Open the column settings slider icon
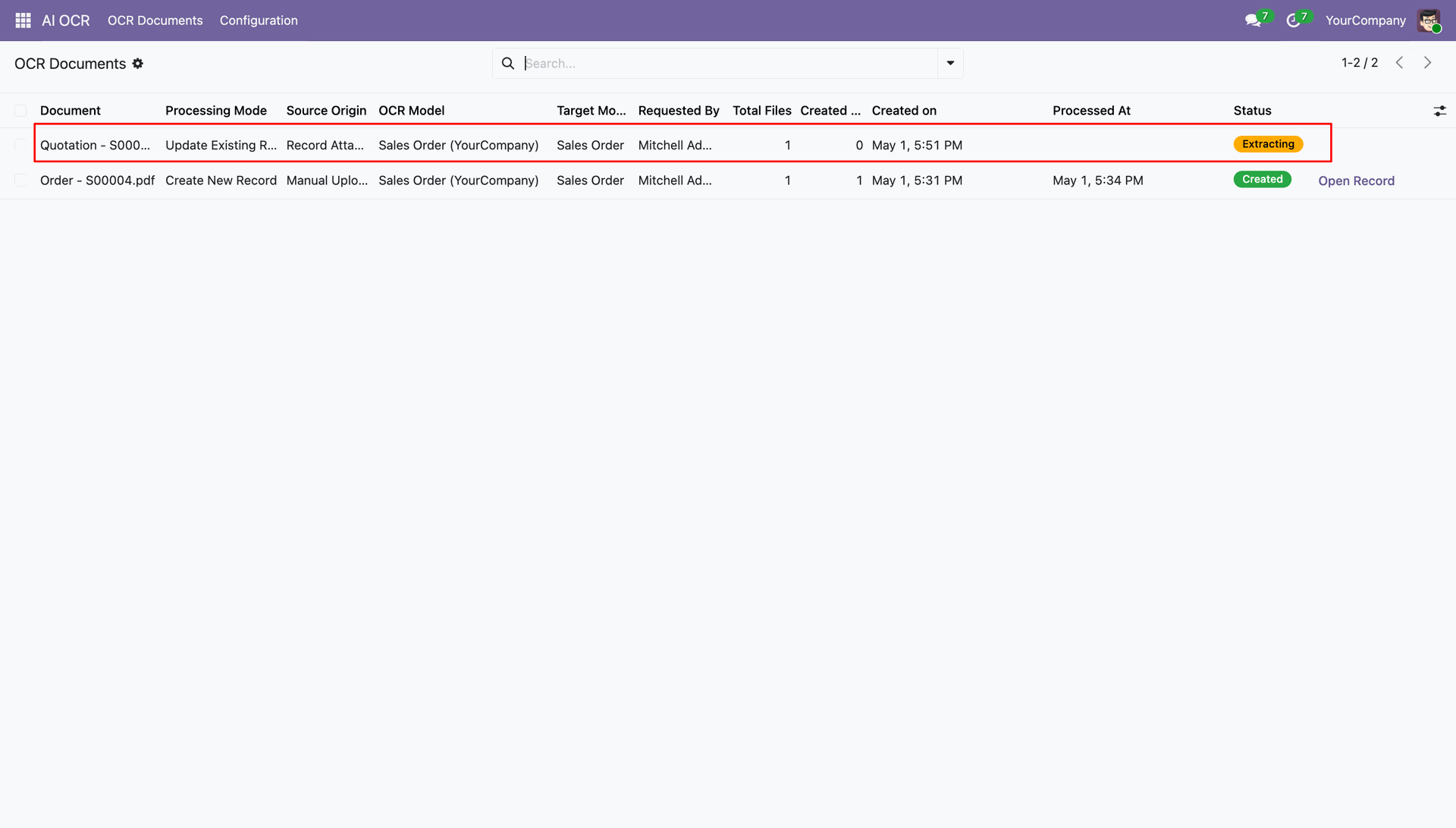This screenshot has height=828, width=1456. [x=1440, y=111]
